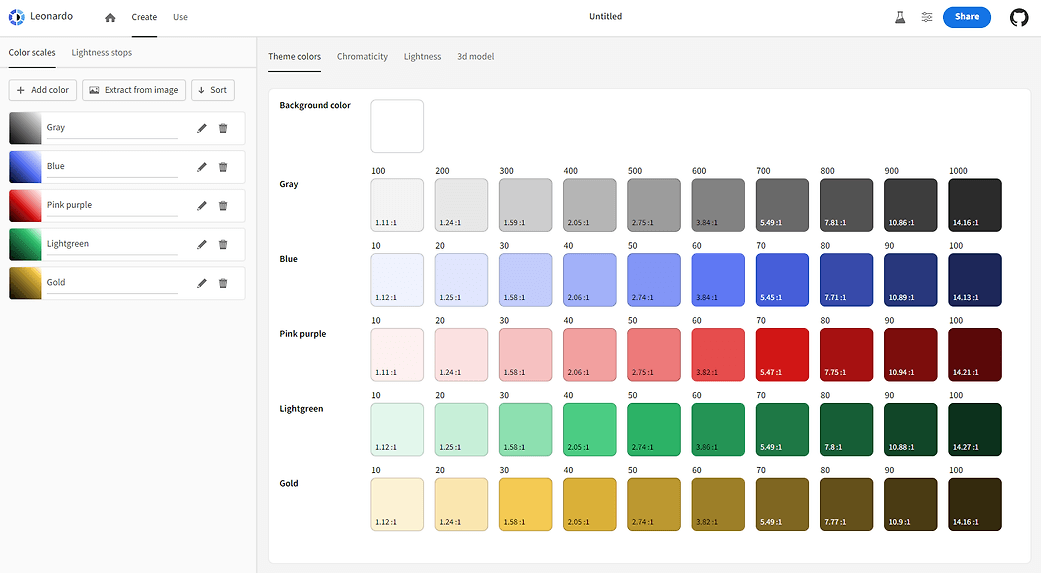
Task: Select the Gold 50 swatch
Action: (654, 505)
